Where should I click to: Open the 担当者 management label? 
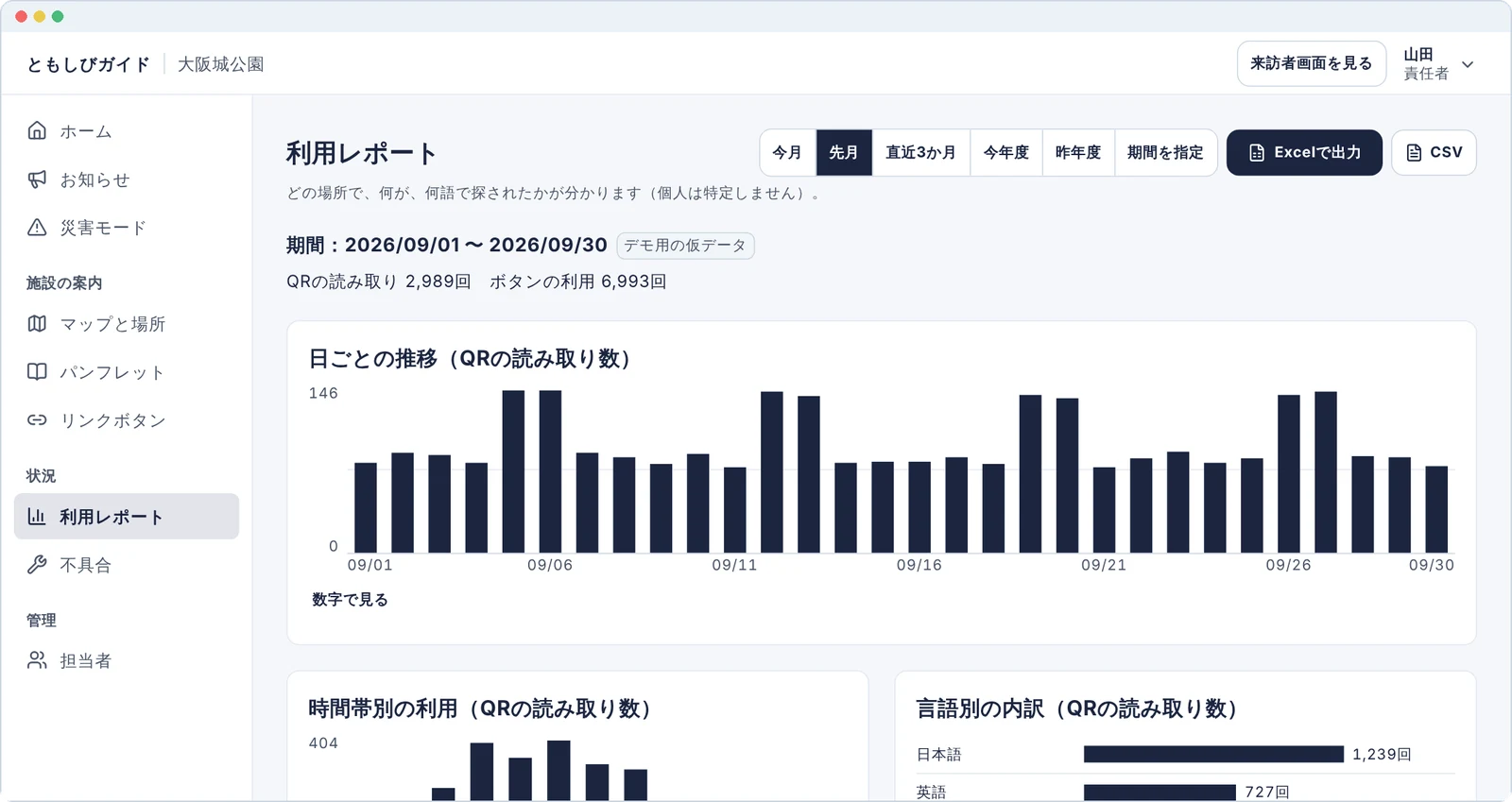pyautogui.click(x=85, y=661)
